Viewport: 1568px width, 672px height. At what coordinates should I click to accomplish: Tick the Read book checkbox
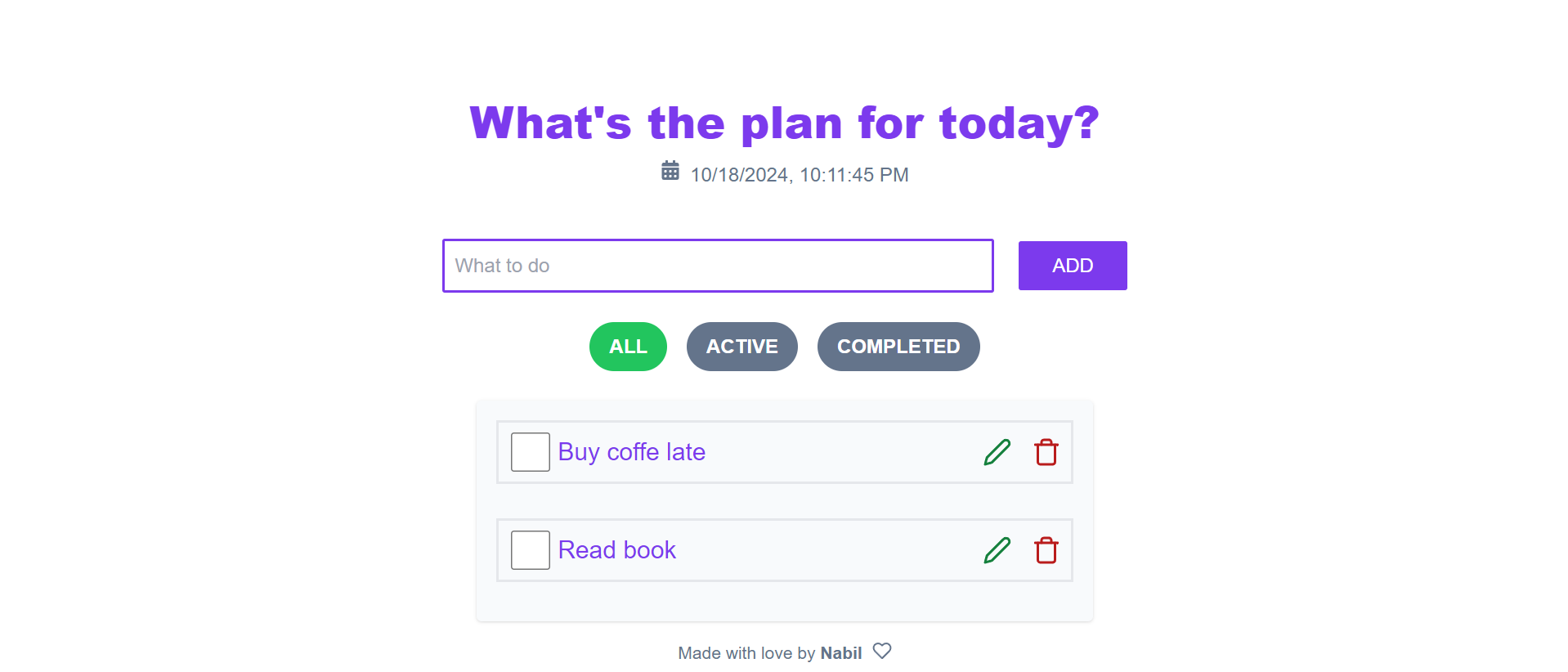(530, 550)
